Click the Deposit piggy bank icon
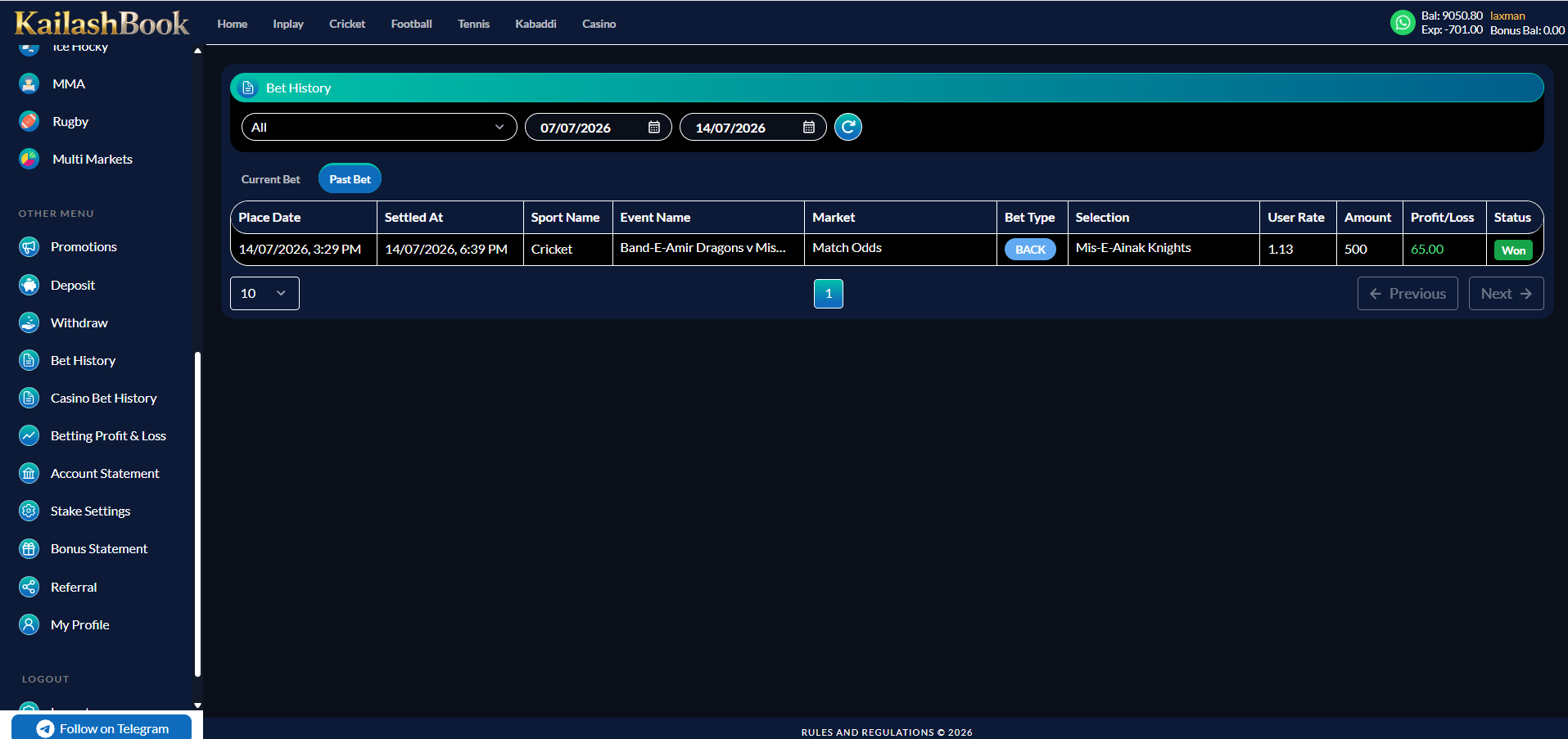Viewport: 1568px width, 739px height. 29,285
